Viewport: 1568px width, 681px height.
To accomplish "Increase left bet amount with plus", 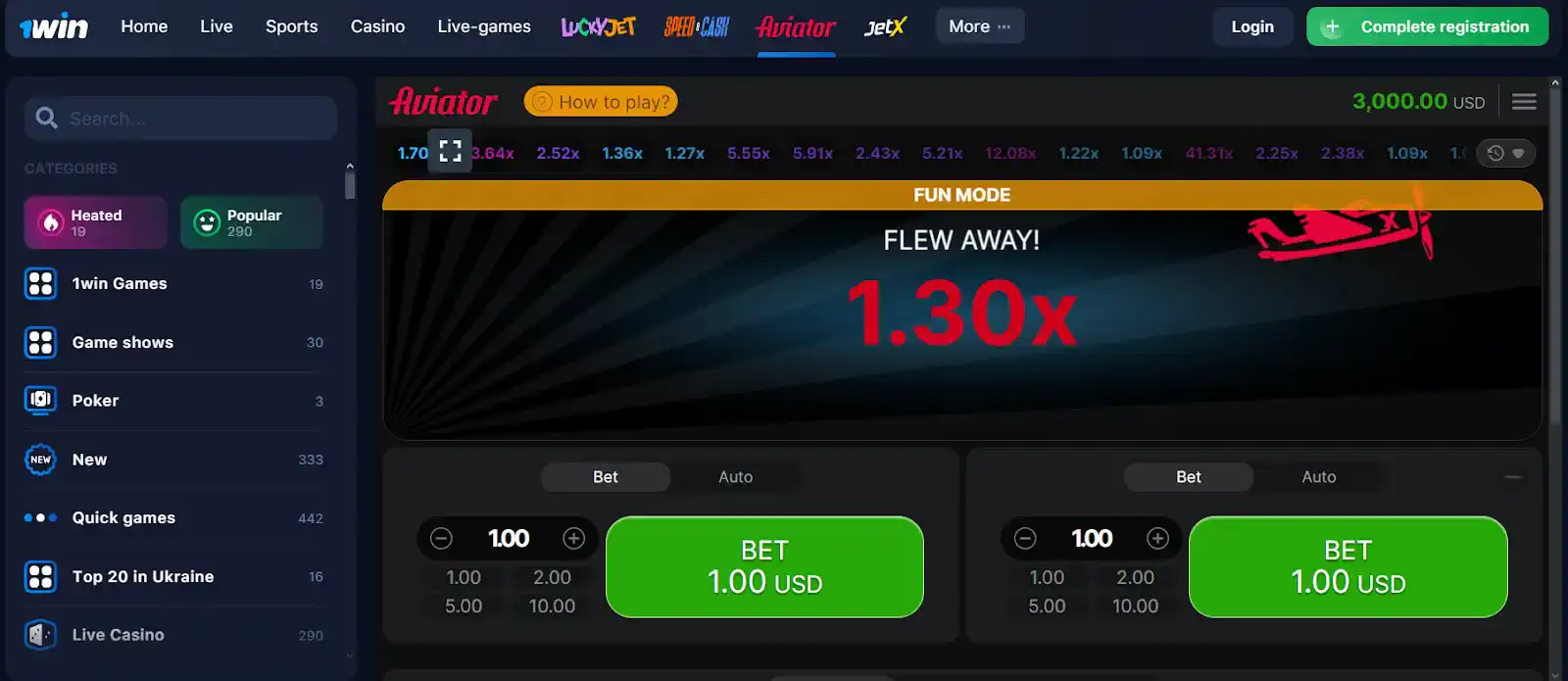I will [574, 538].
